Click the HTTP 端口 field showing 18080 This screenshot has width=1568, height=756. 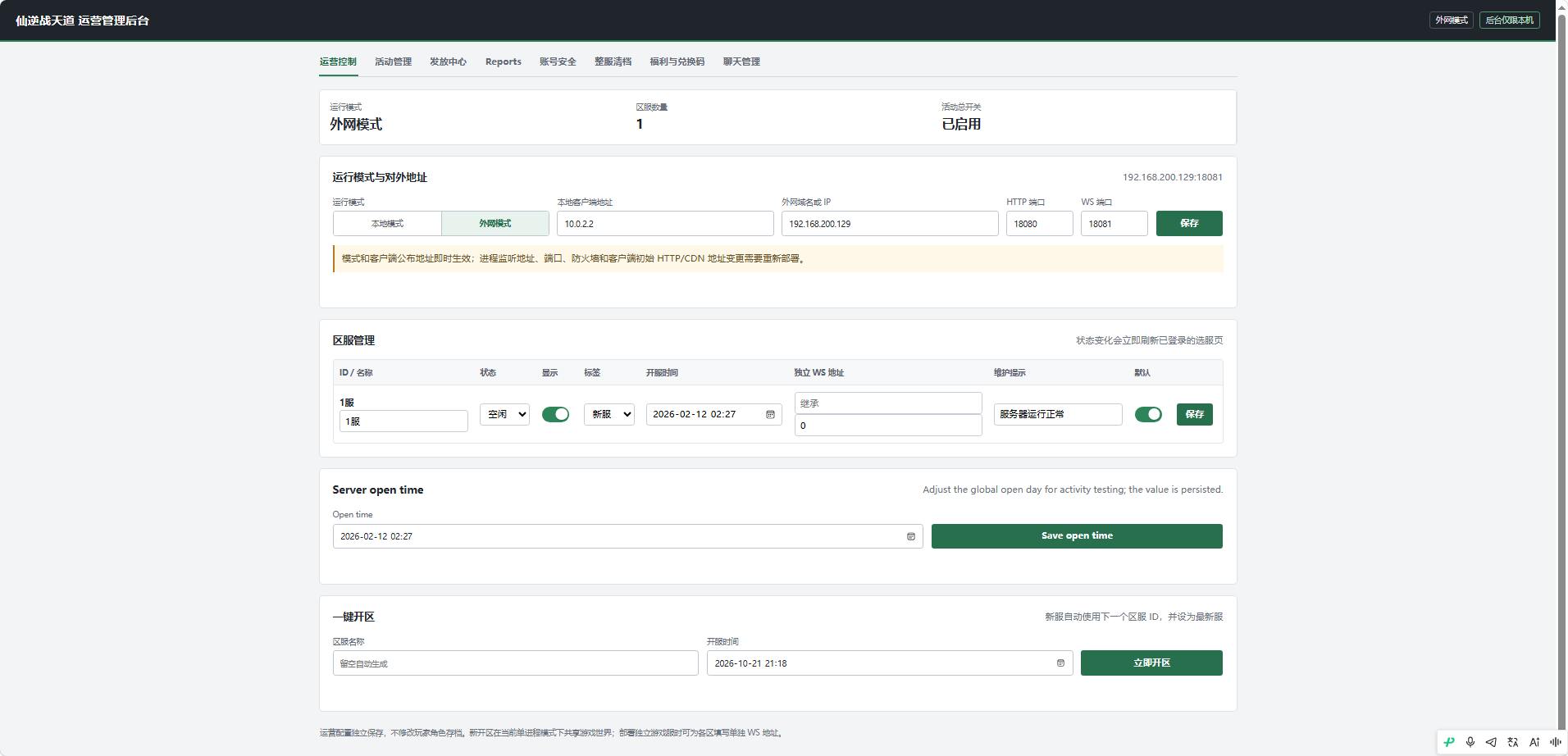pos(1040,224)
